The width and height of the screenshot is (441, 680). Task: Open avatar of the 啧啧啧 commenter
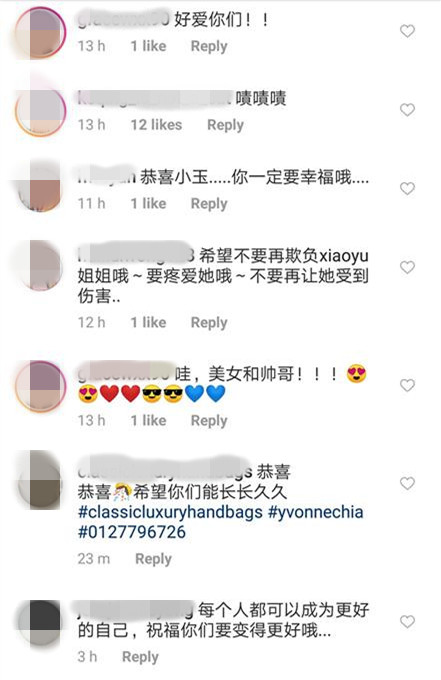tap(40, 110)
